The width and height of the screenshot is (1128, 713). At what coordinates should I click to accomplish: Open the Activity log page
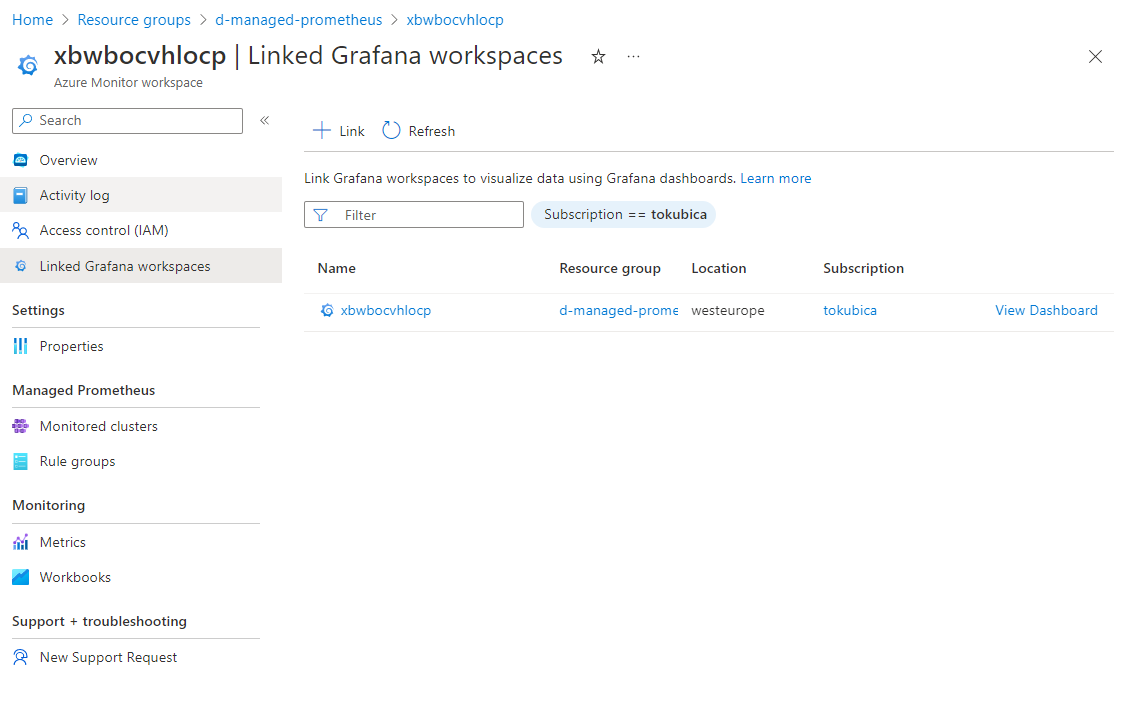[74, 195]
